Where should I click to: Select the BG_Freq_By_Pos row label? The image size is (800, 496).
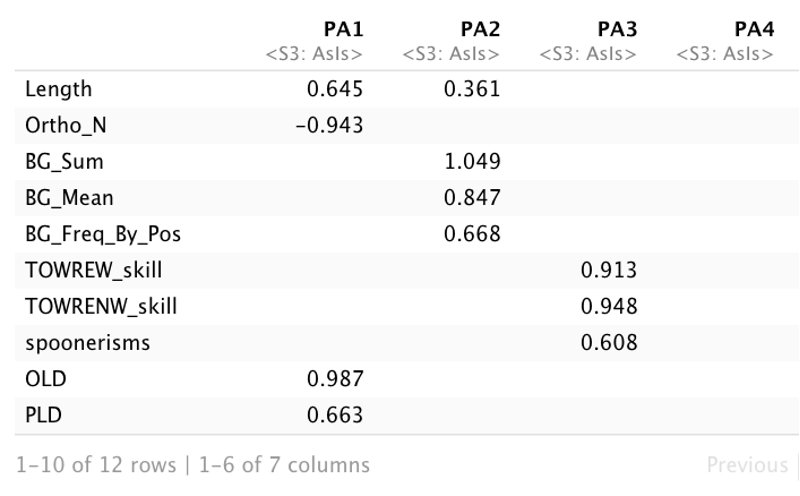coord(103,234)
